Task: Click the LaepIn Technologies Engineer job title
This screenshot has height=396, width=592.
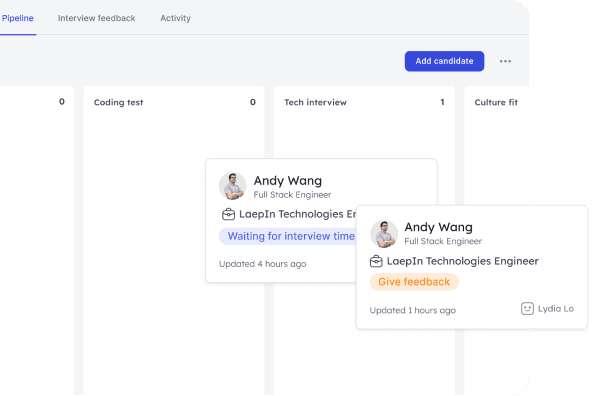Action: [462, 261]
